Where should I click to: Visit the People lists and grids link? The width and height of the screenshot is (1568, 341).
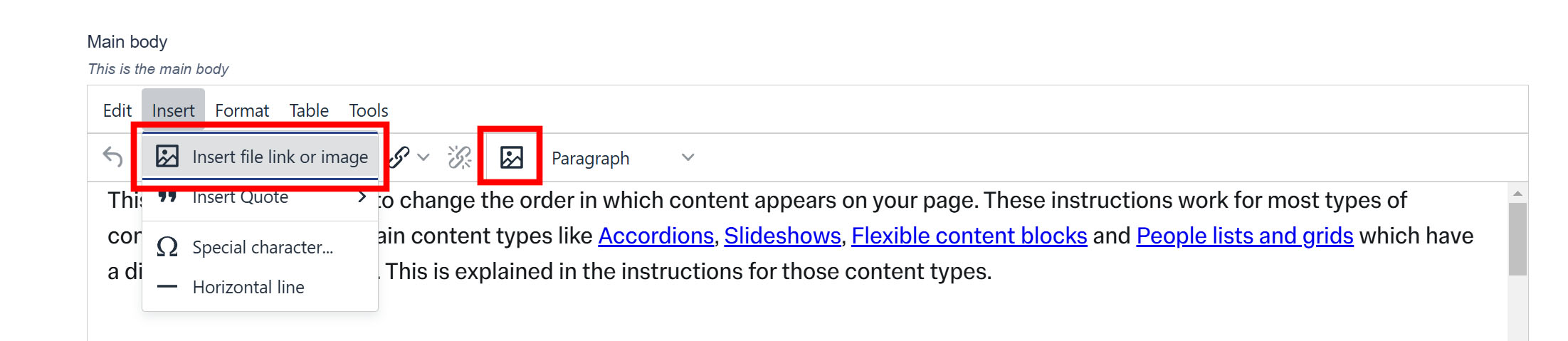click(x=1244, y=236)
